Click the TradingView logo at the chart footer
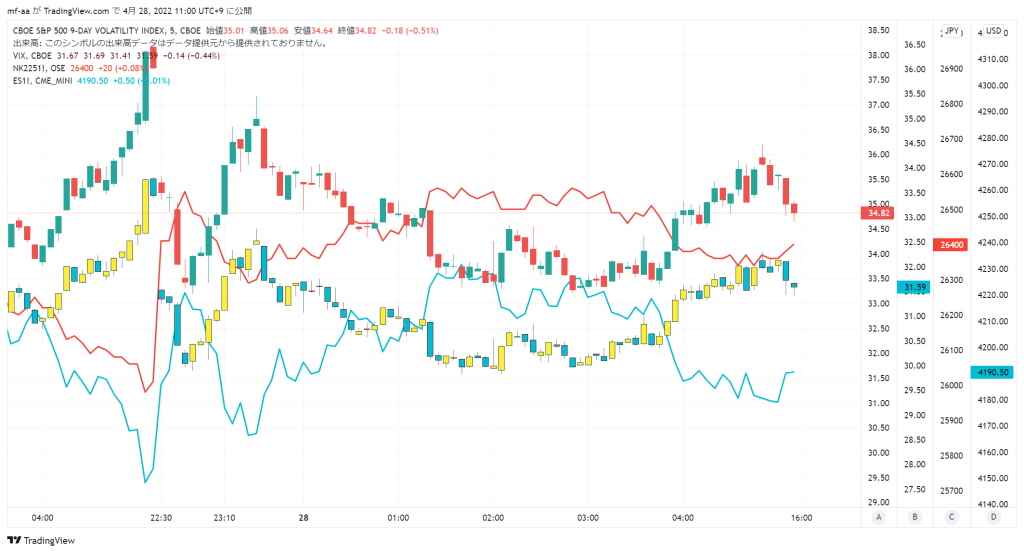Screen dimensions: 1024x553 point(41,541)
